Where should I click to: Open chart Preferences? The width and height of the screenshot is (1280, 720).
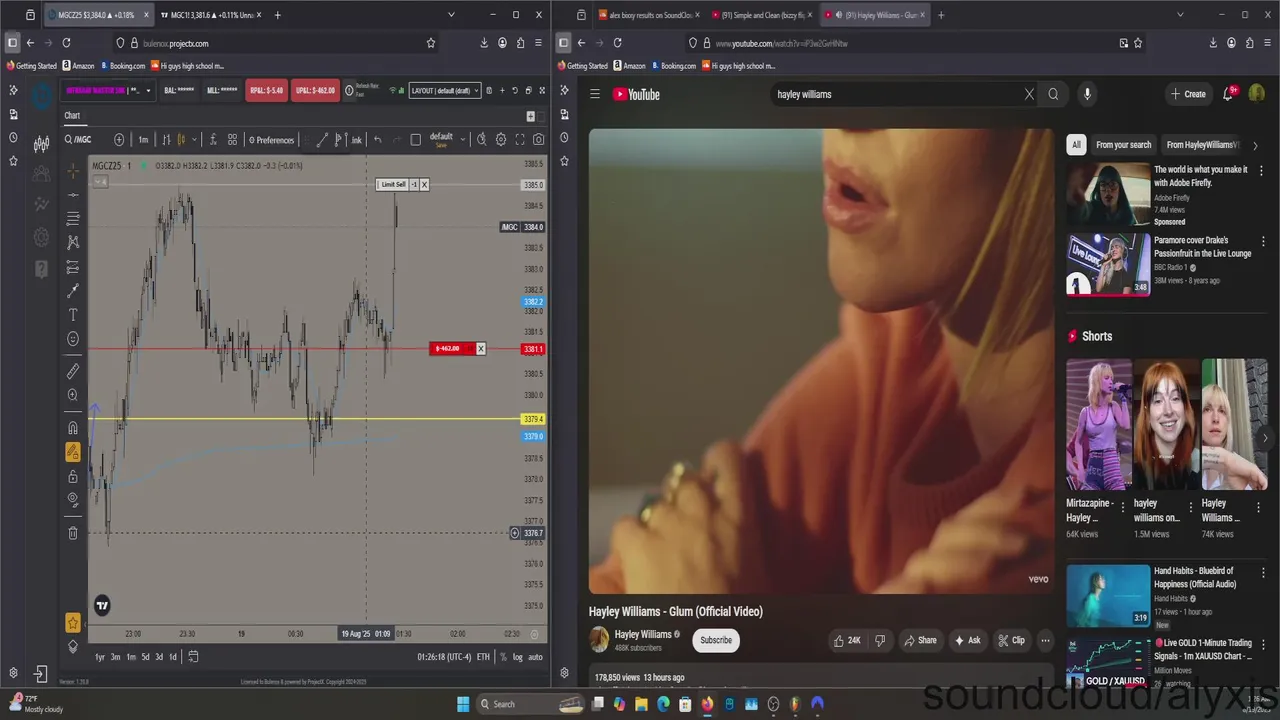[271, 140]
